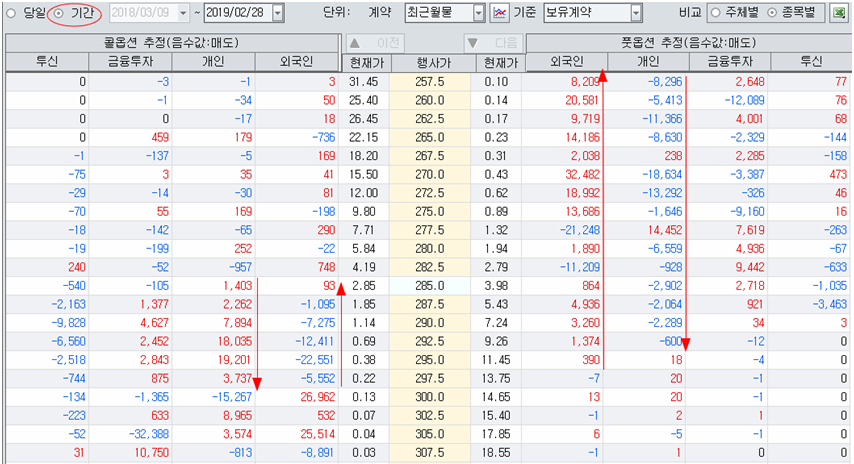Click put 금융투자 value -12,089

pos(745,100)
